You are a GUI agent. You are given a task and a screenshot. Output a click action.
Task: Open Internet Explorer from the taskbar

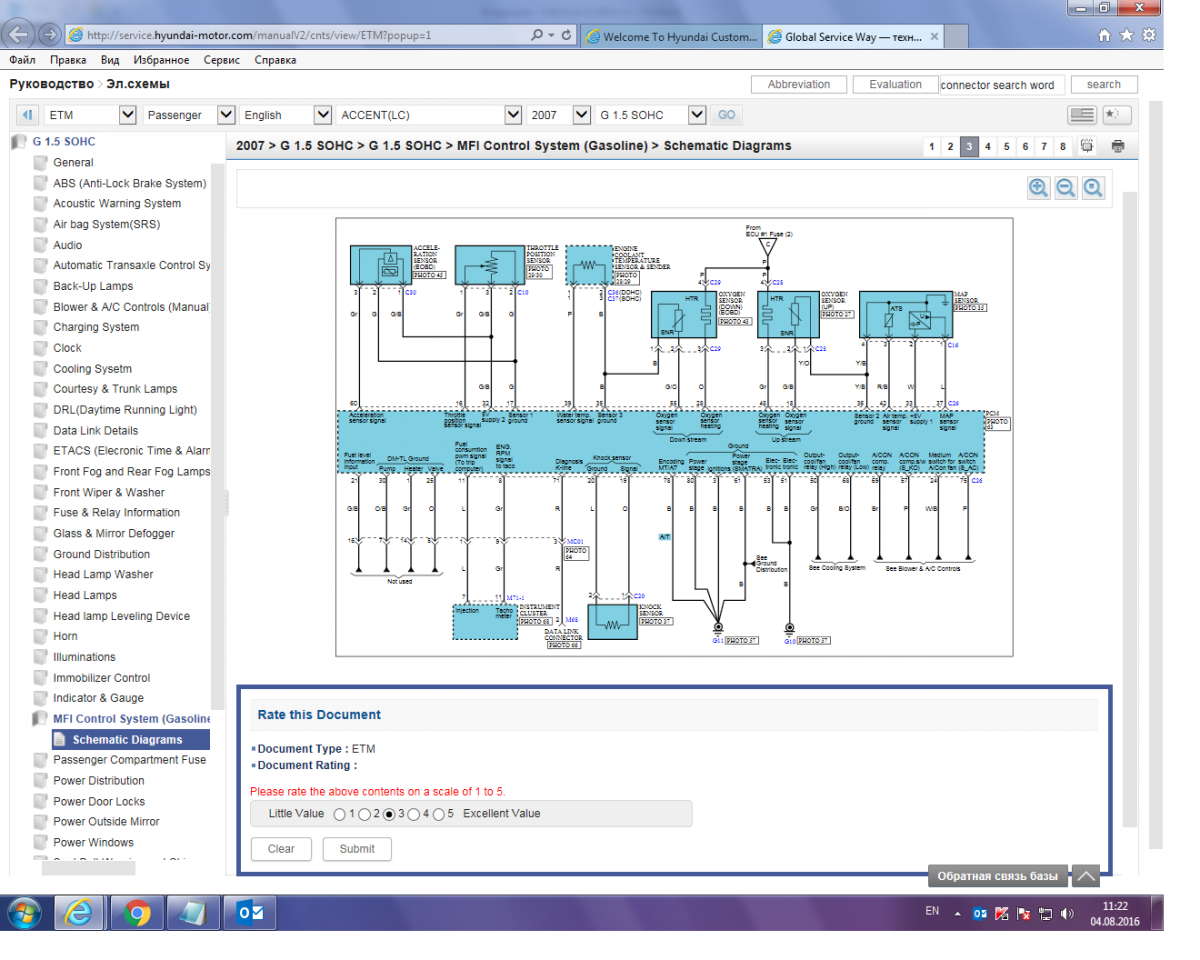79,913
